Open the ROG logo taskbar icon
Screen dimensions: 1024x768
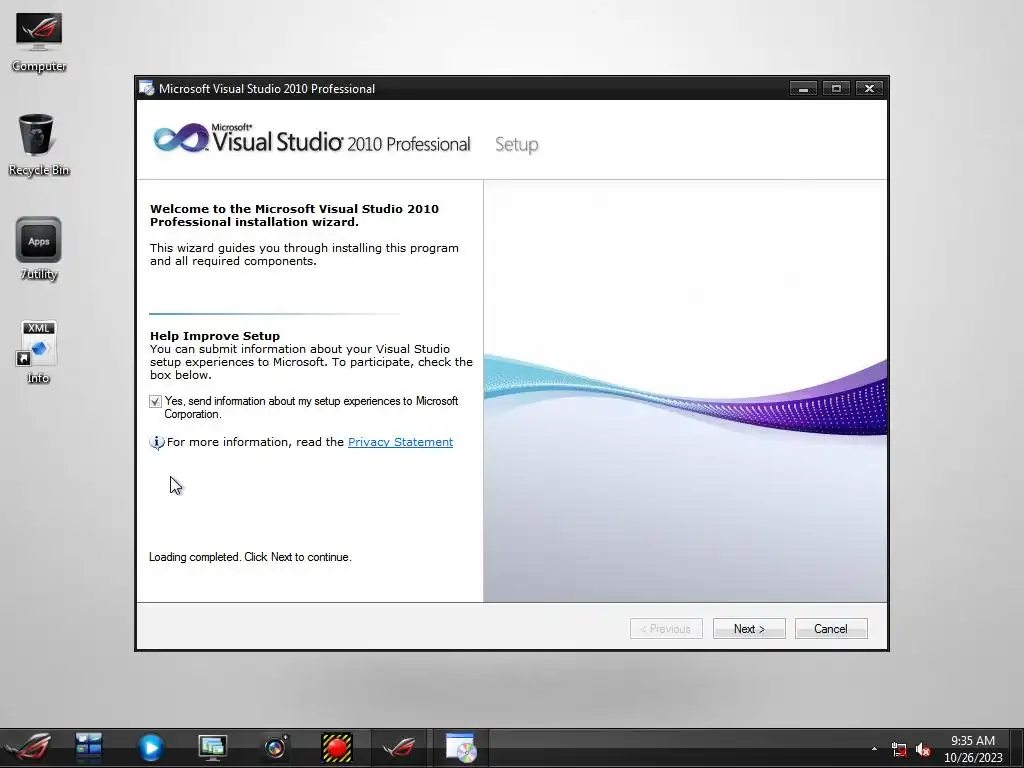pyautogui.click(x=398, y=748)
